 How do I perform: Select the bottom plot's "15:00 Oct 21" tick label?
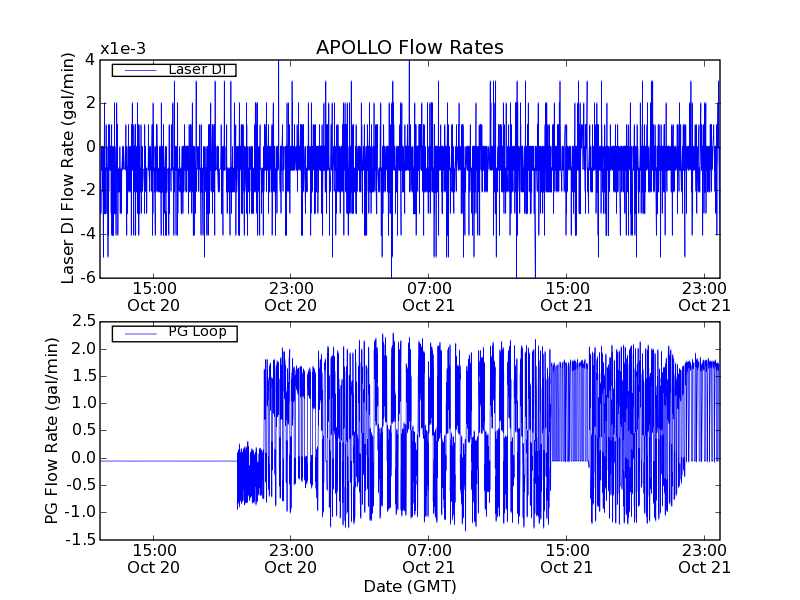[x=567, y=558]
